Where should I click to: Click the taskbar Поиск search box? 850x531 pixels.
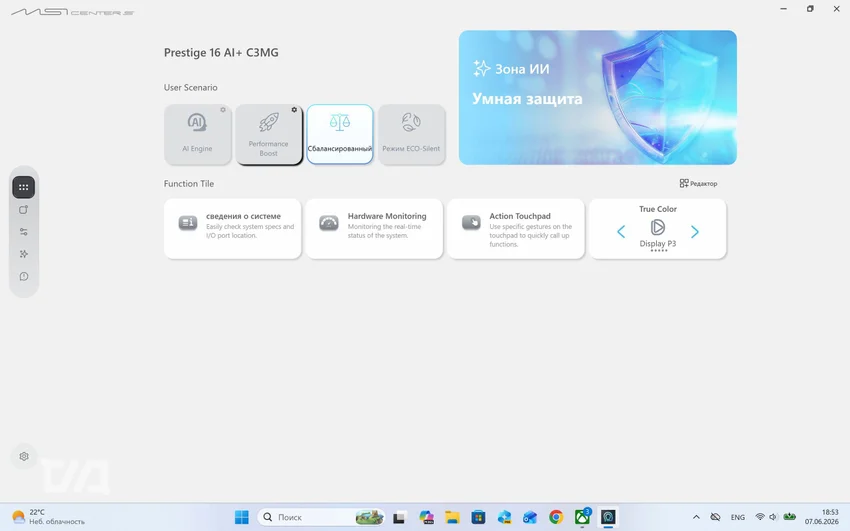[x=321, y=517]
